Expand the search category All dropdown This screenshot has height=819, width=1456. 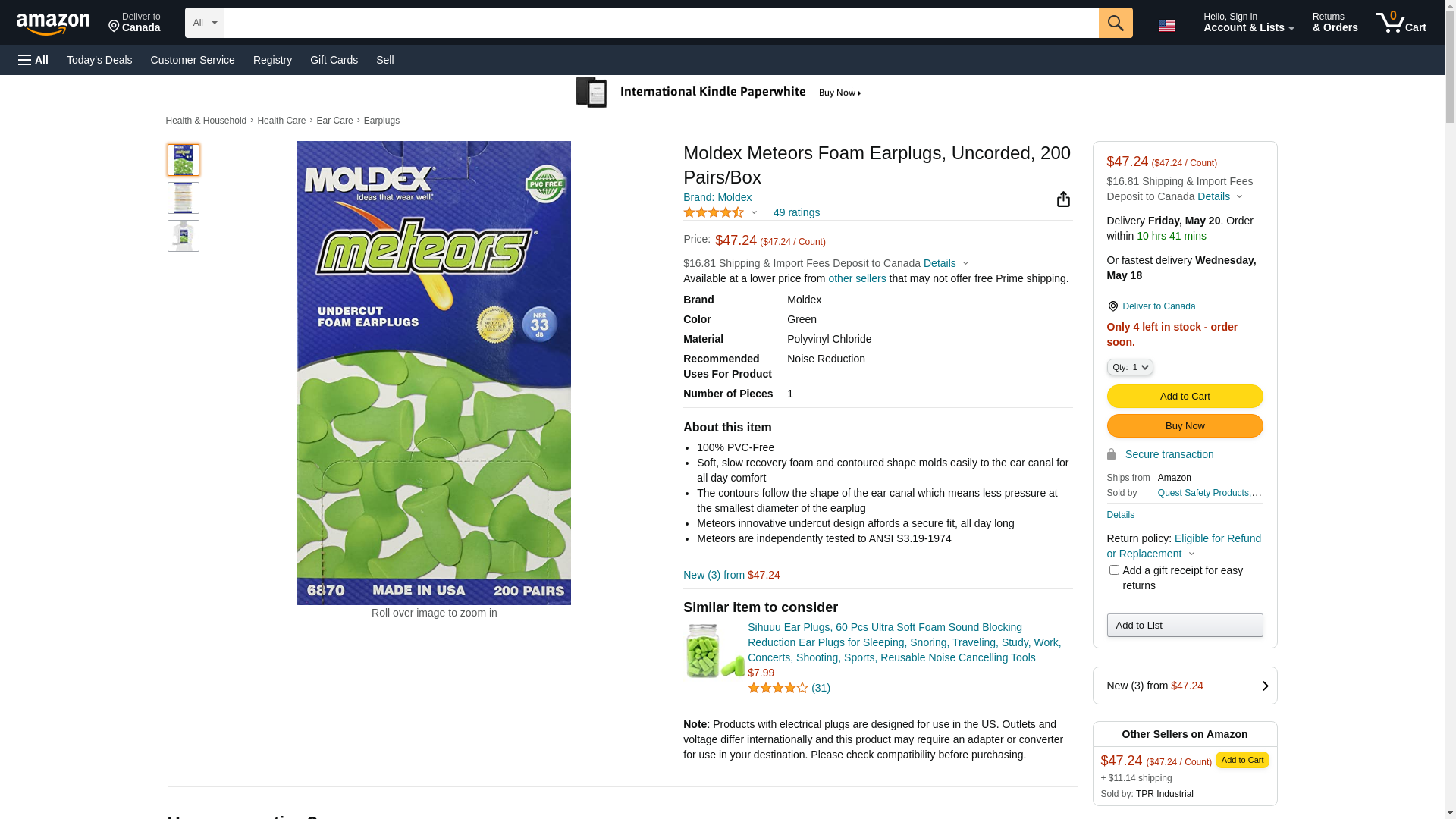[x=204, y=23]
